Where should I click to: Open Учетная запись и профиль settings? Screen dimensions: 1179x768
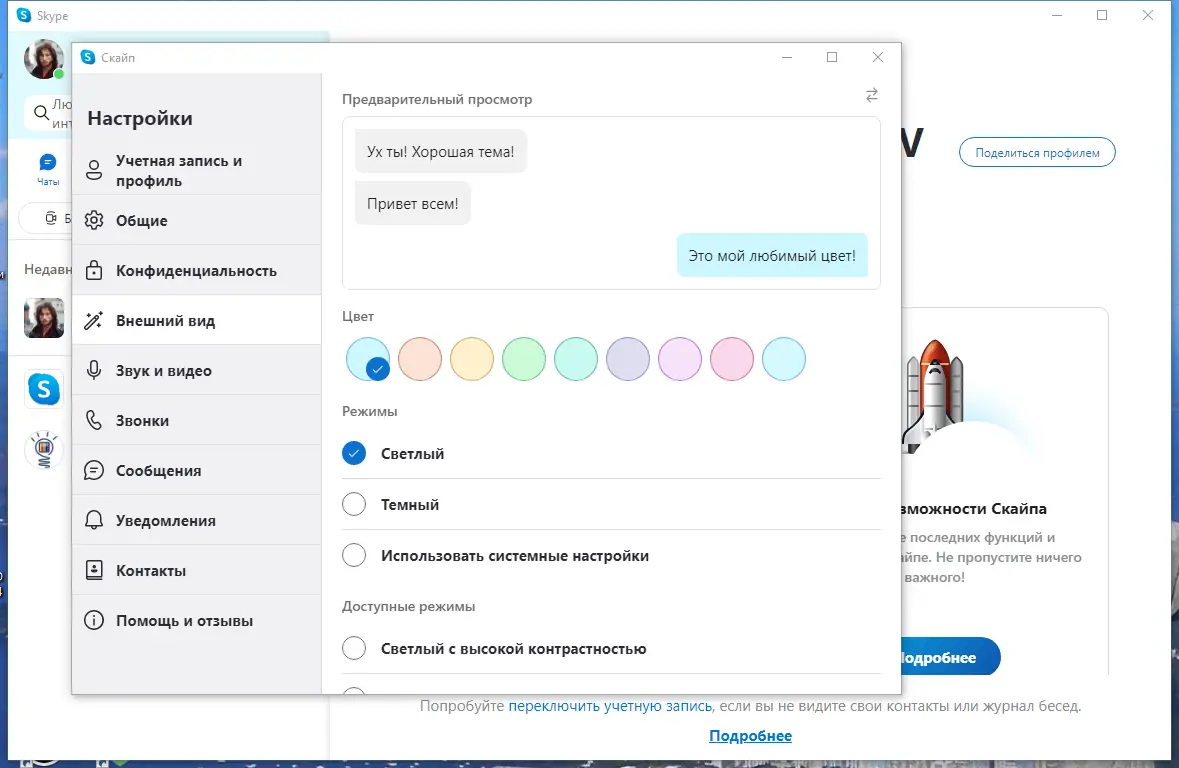click(197, 170)
